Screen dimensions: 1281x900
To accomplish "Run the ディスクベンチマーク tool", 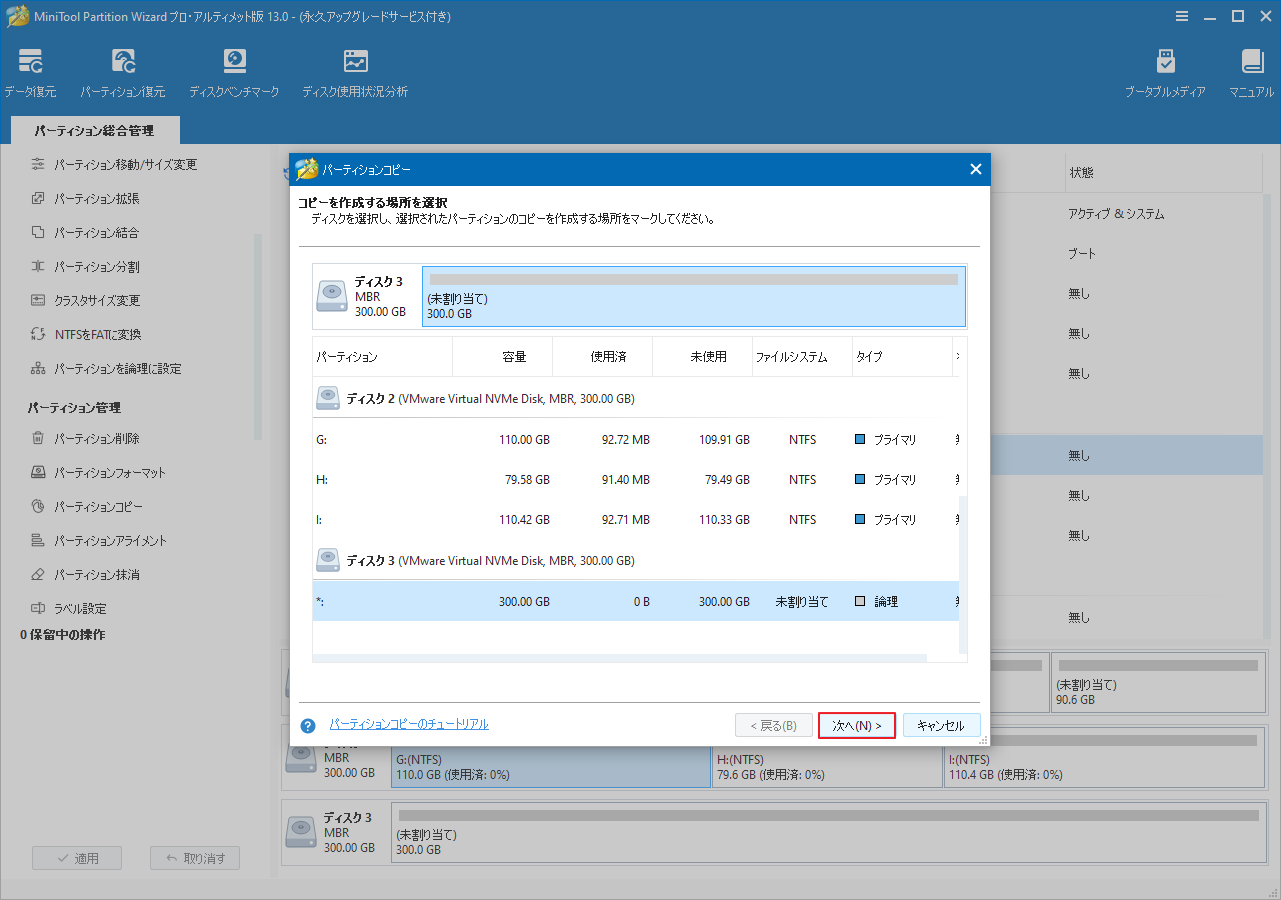I will (x=234, y=70).
